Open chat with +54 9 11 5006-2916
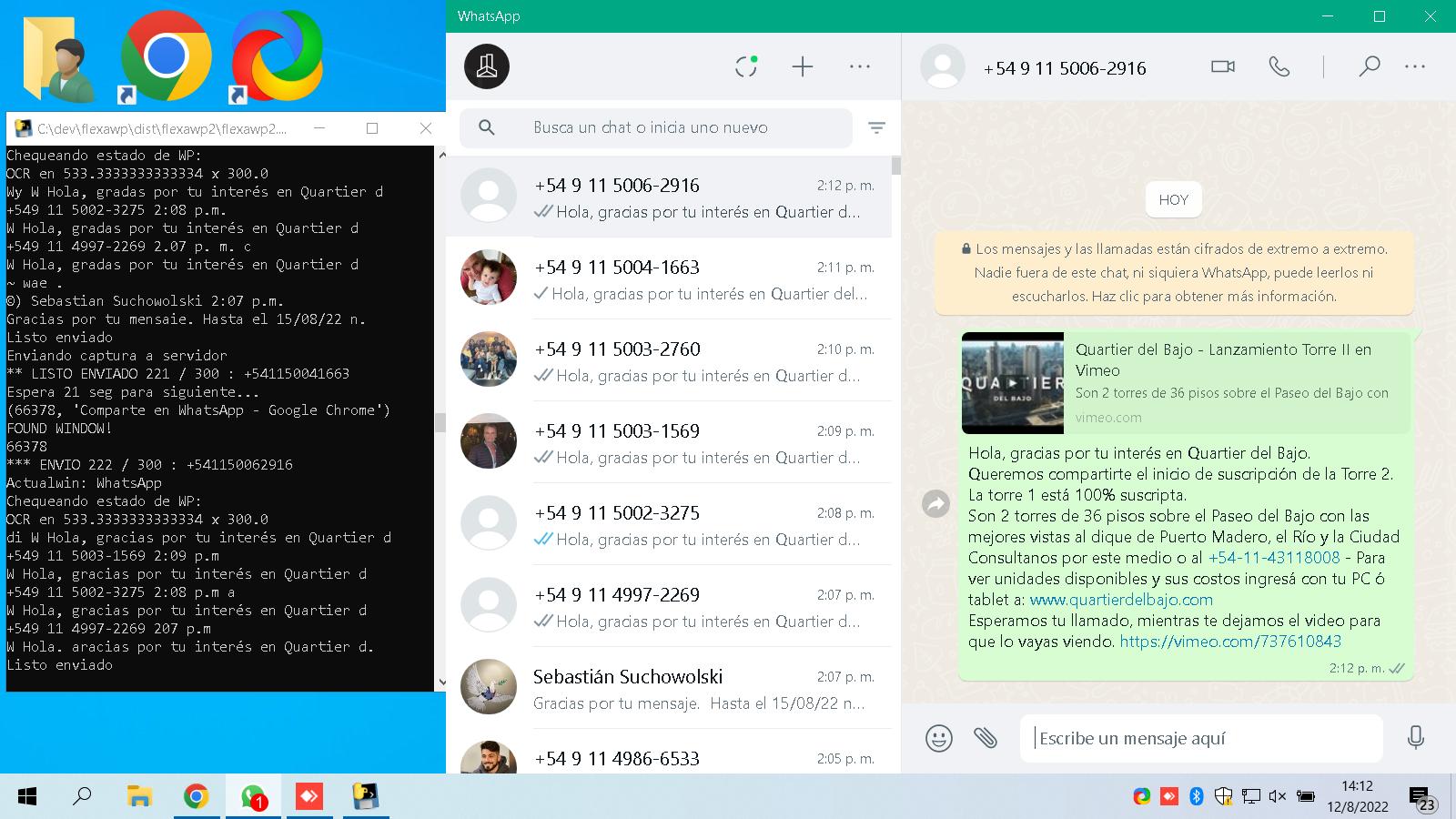This screenshot has height=819, width=1456. (669, 197)
